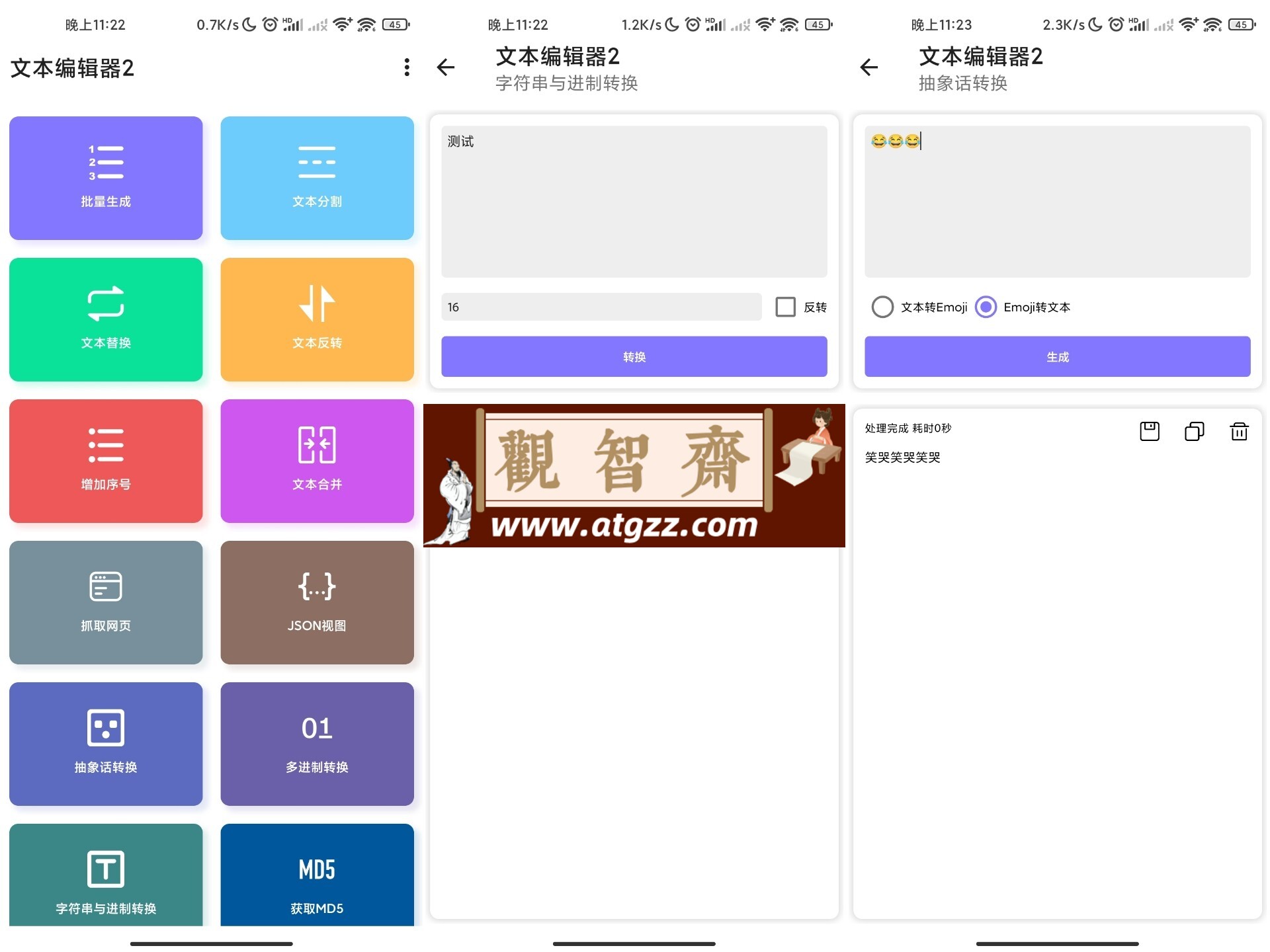Open the 文本合并 text merge tile
1270x952 pixels.
tap(317, 461)
